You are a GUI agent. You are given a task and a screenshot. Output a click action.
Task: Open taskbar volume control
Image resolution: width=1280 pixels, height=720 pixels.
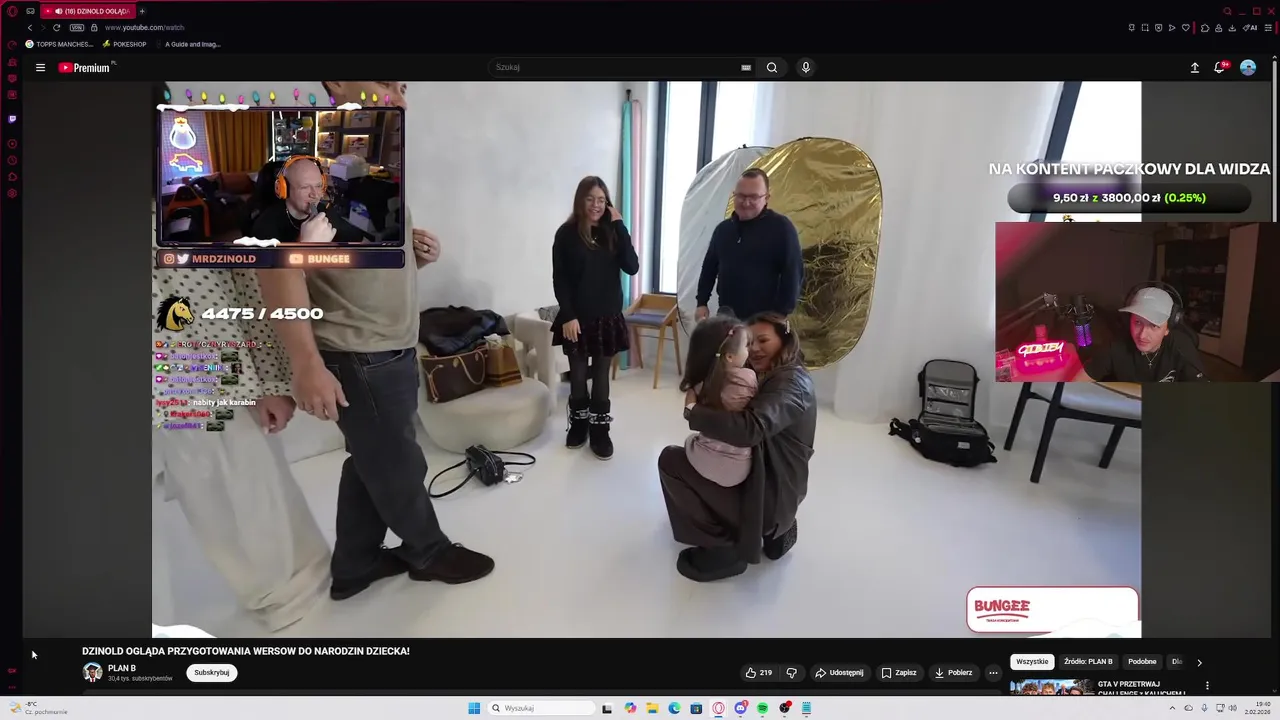[x=1233, y=708]
